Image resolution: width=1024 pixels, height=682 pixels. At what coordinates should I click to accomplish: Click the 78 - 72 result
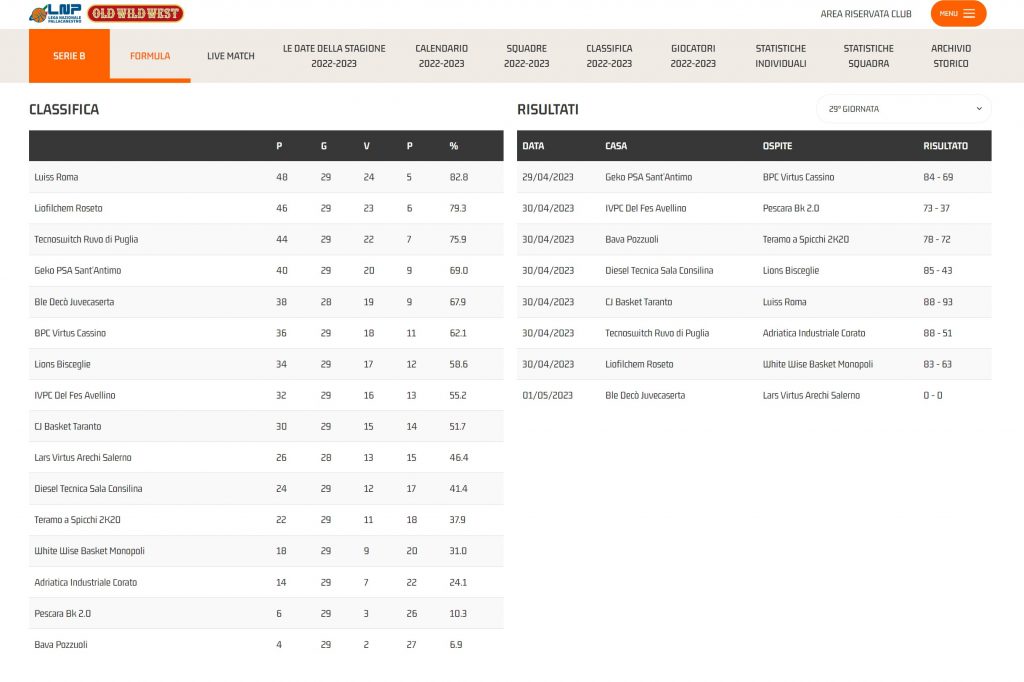(936, 239)
